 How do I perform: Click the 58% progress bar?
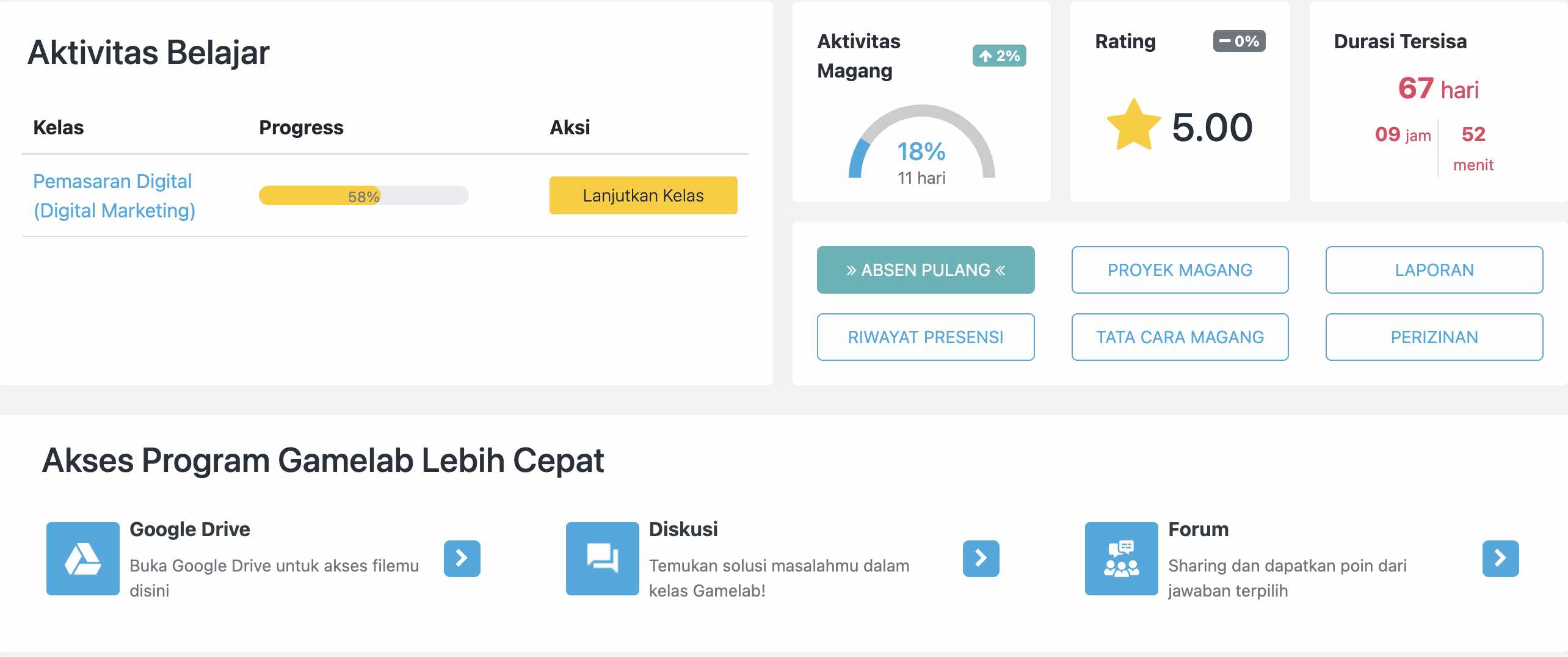tap(363, 195)
